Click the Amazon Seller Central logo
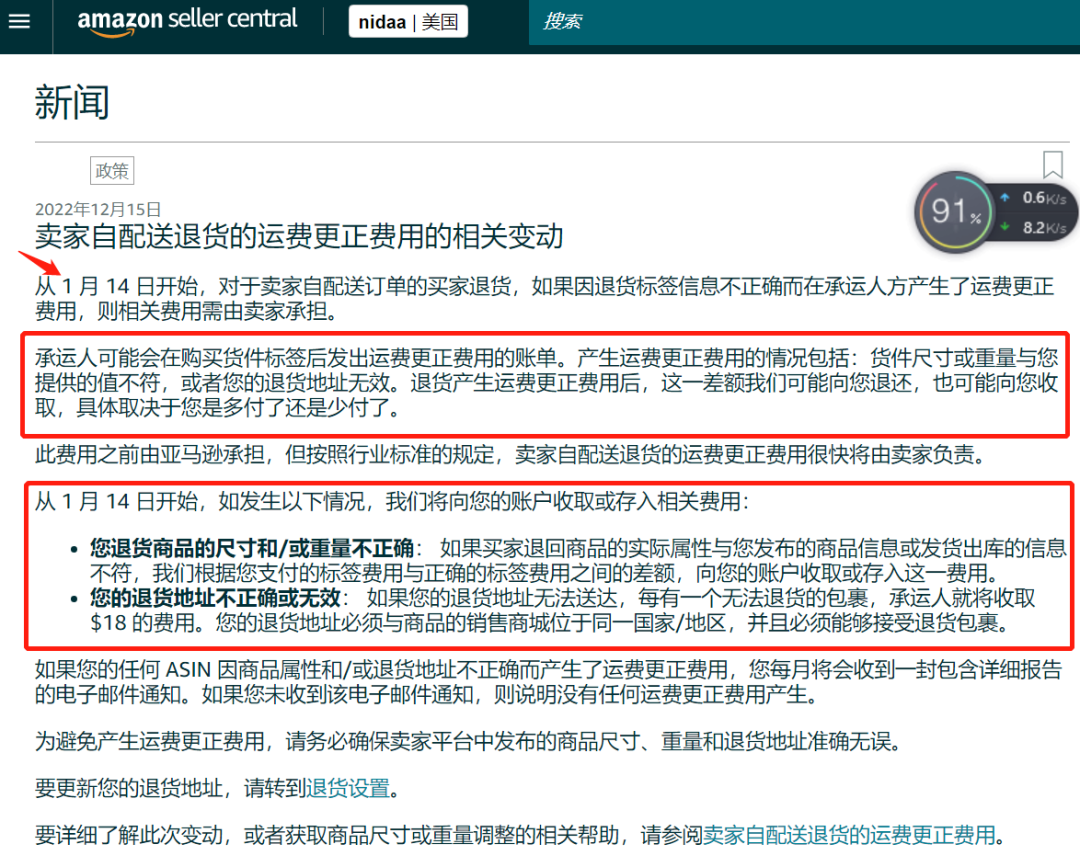Viewport: 1080px width, 867px height. coord(187,21)
